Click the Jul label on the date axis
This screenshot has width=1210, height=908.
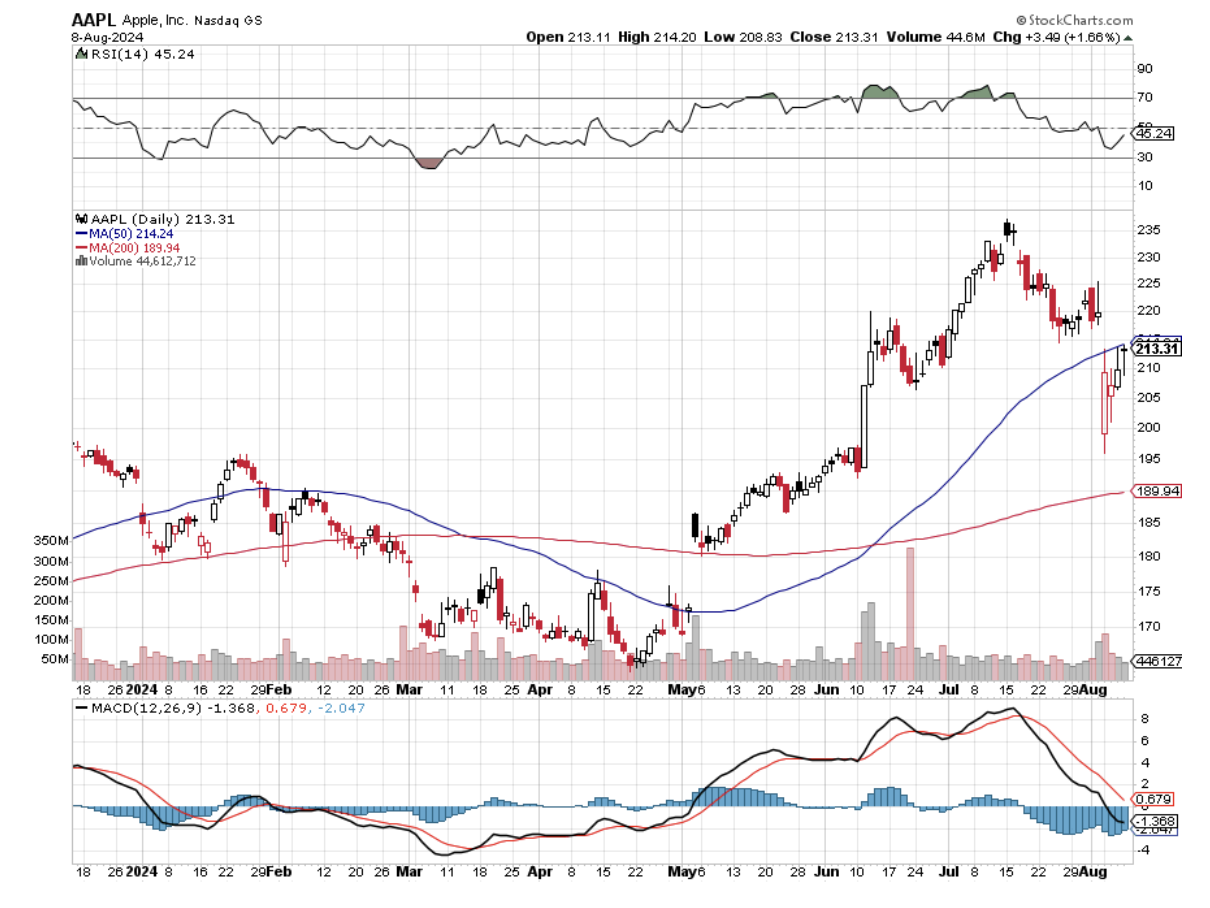(947, 690)
